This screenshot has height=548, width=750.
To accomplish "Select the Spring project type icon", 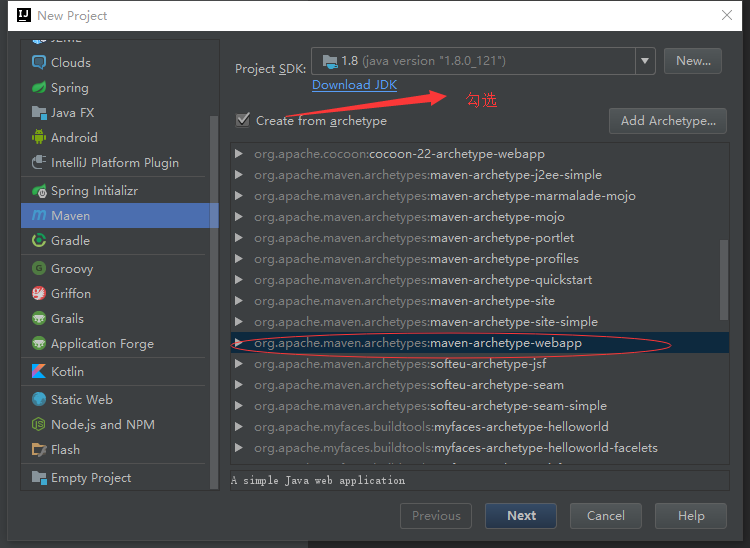I will pos(39,88).
